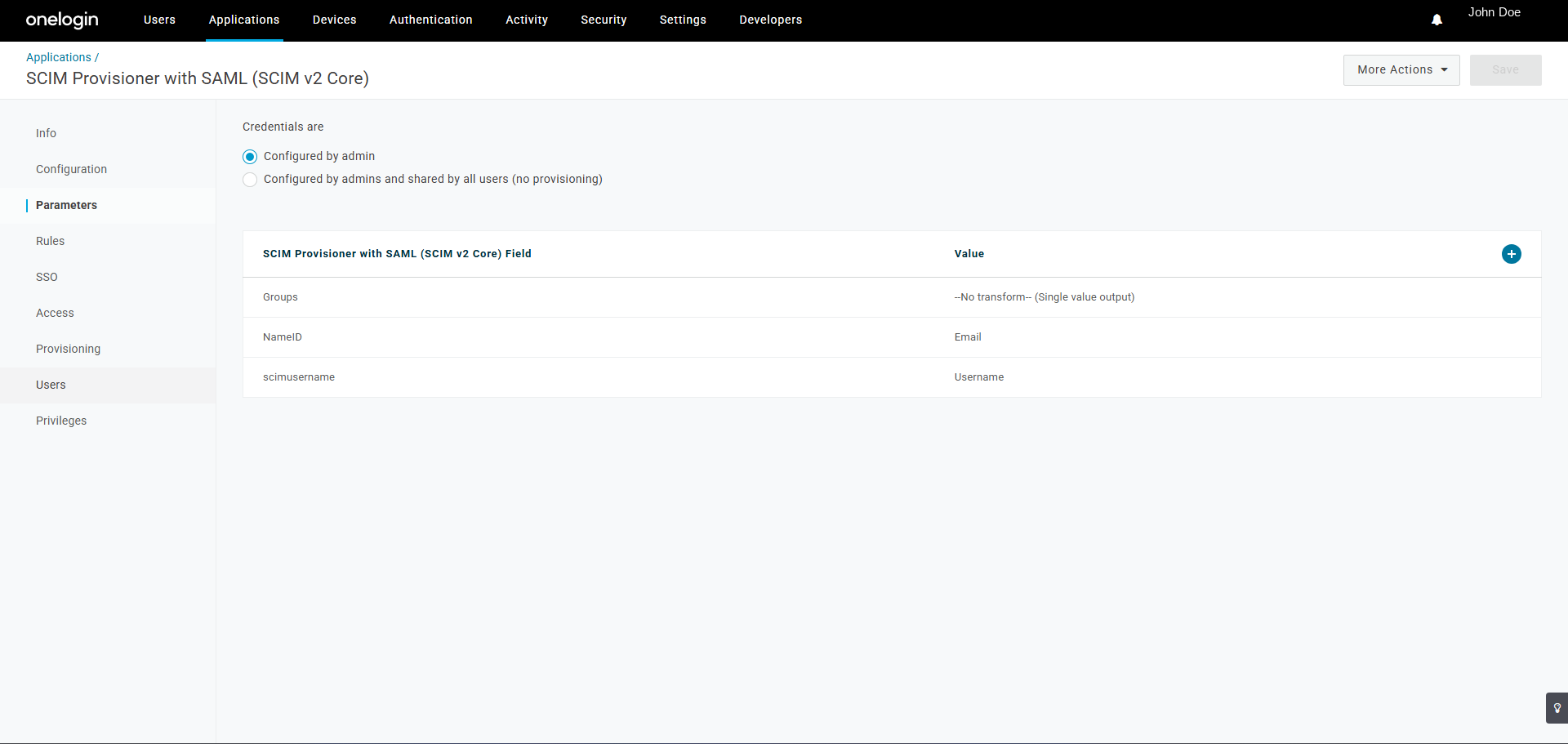Switch to the Rules sidebar tab
Screen dimensions: 1568x744
click(108, 241)
